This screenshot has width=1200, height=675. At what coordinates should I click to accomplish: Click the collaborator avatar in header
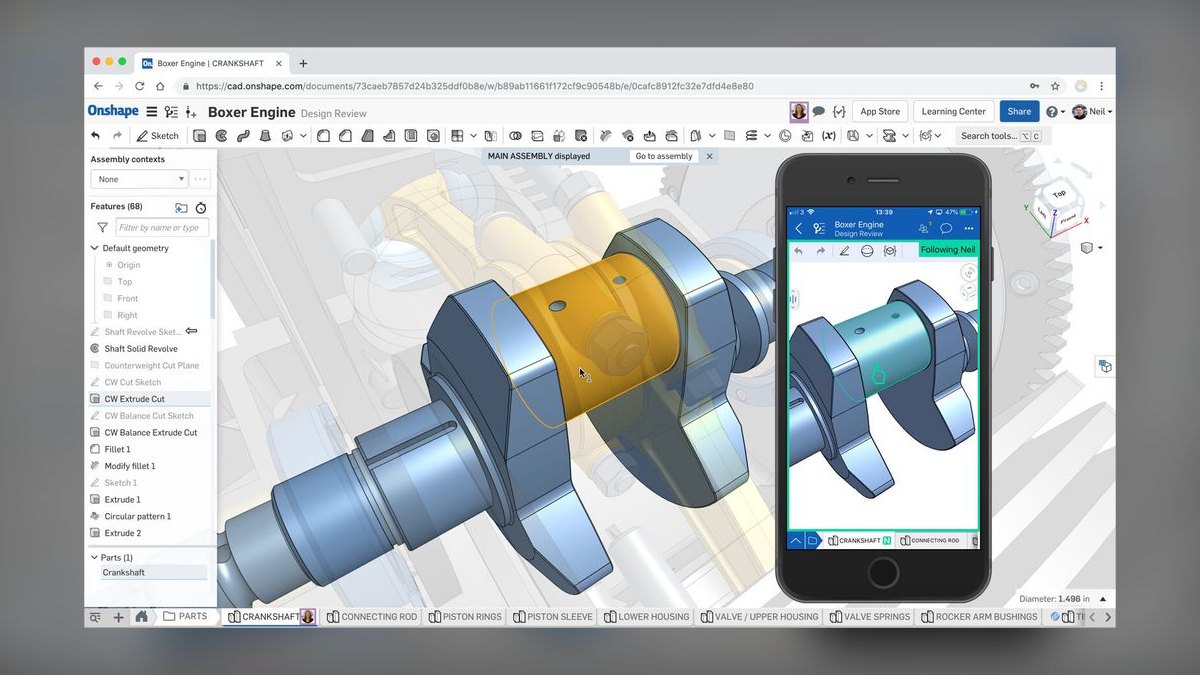tap(798, 111)
